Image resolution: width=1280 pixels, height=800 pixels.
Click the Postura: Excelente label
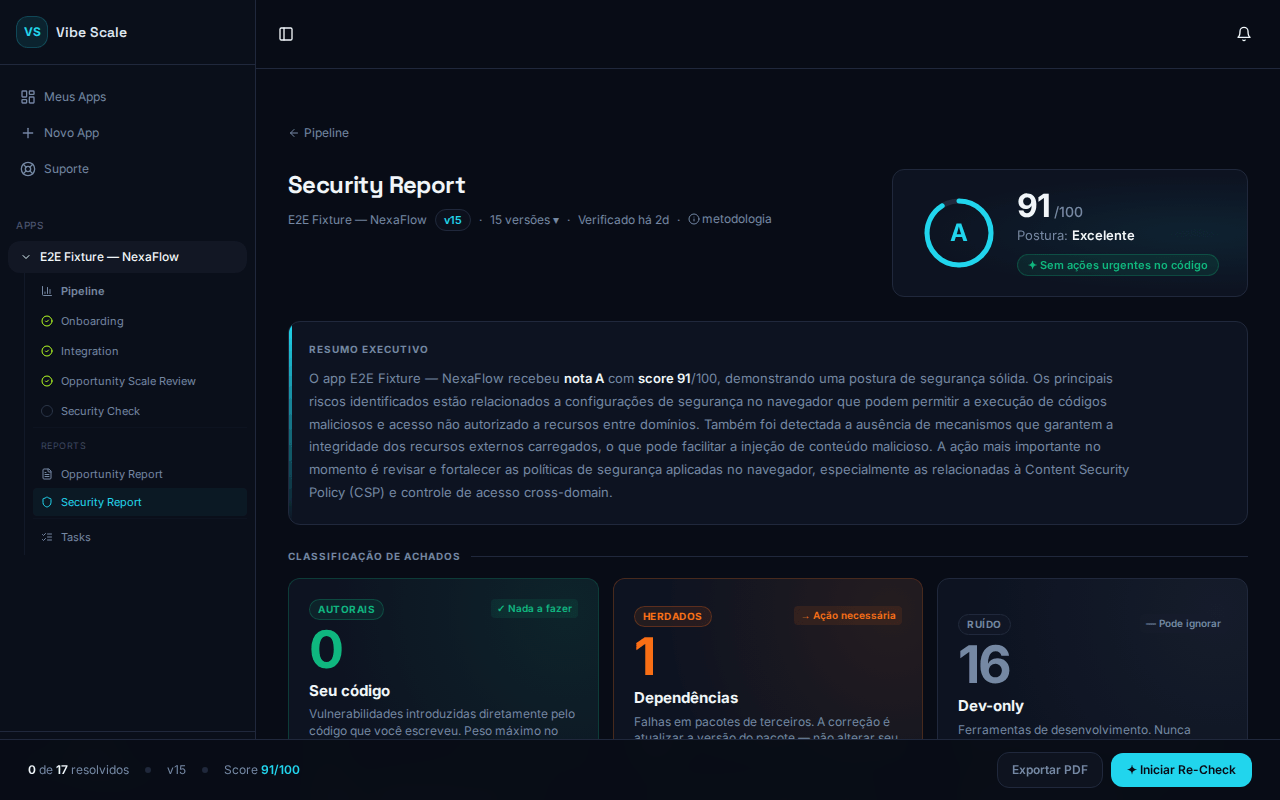click(x=1075, y=236)
